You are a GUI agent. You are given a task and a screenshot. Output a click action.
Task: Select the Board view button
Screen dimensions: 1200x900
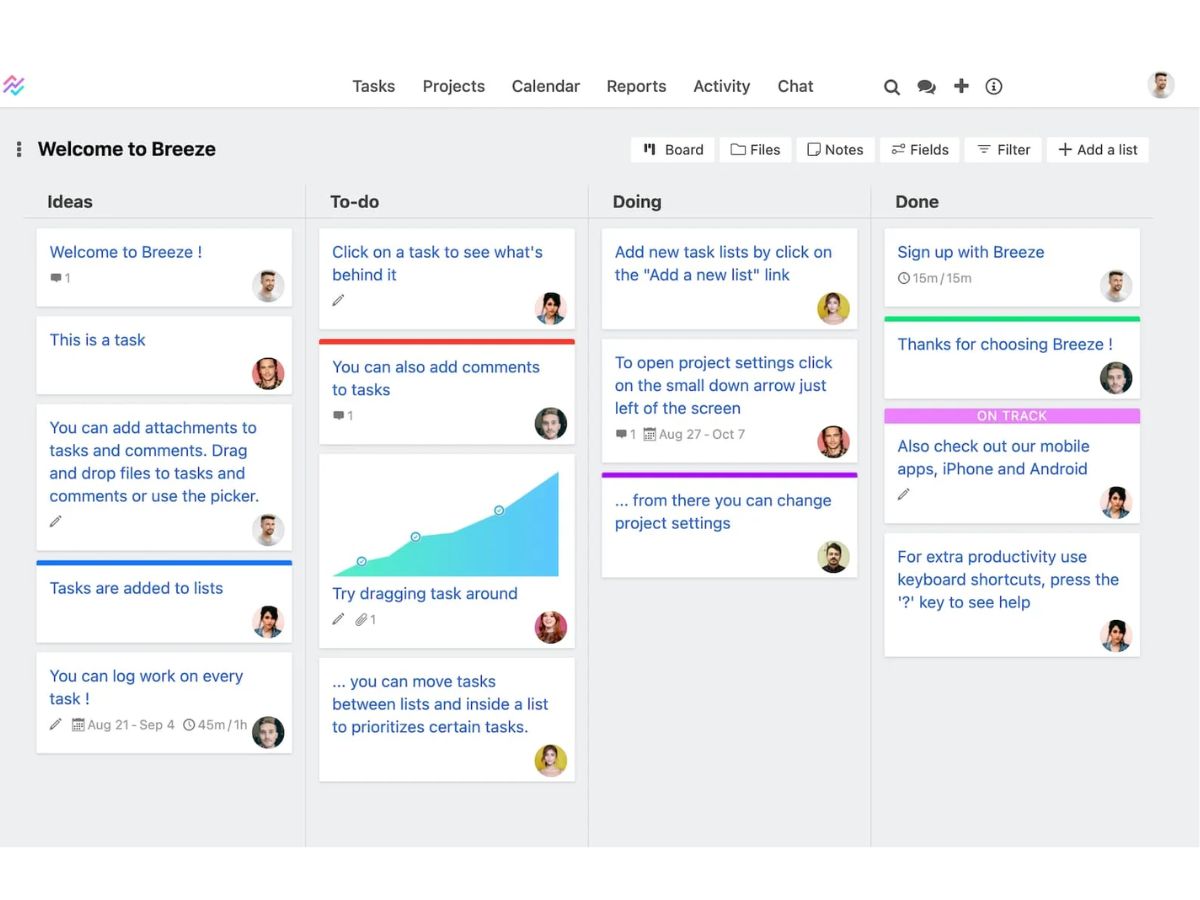click(673, 150)
